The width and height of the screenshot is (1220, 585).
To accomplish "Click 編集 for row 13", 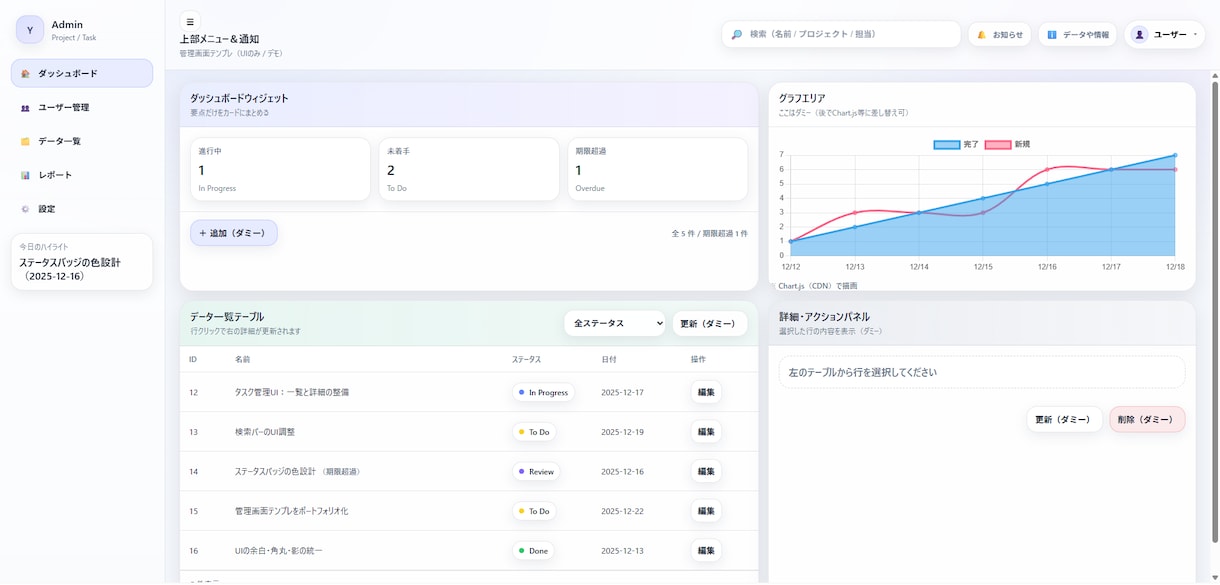I will click(x=706, y=432).
